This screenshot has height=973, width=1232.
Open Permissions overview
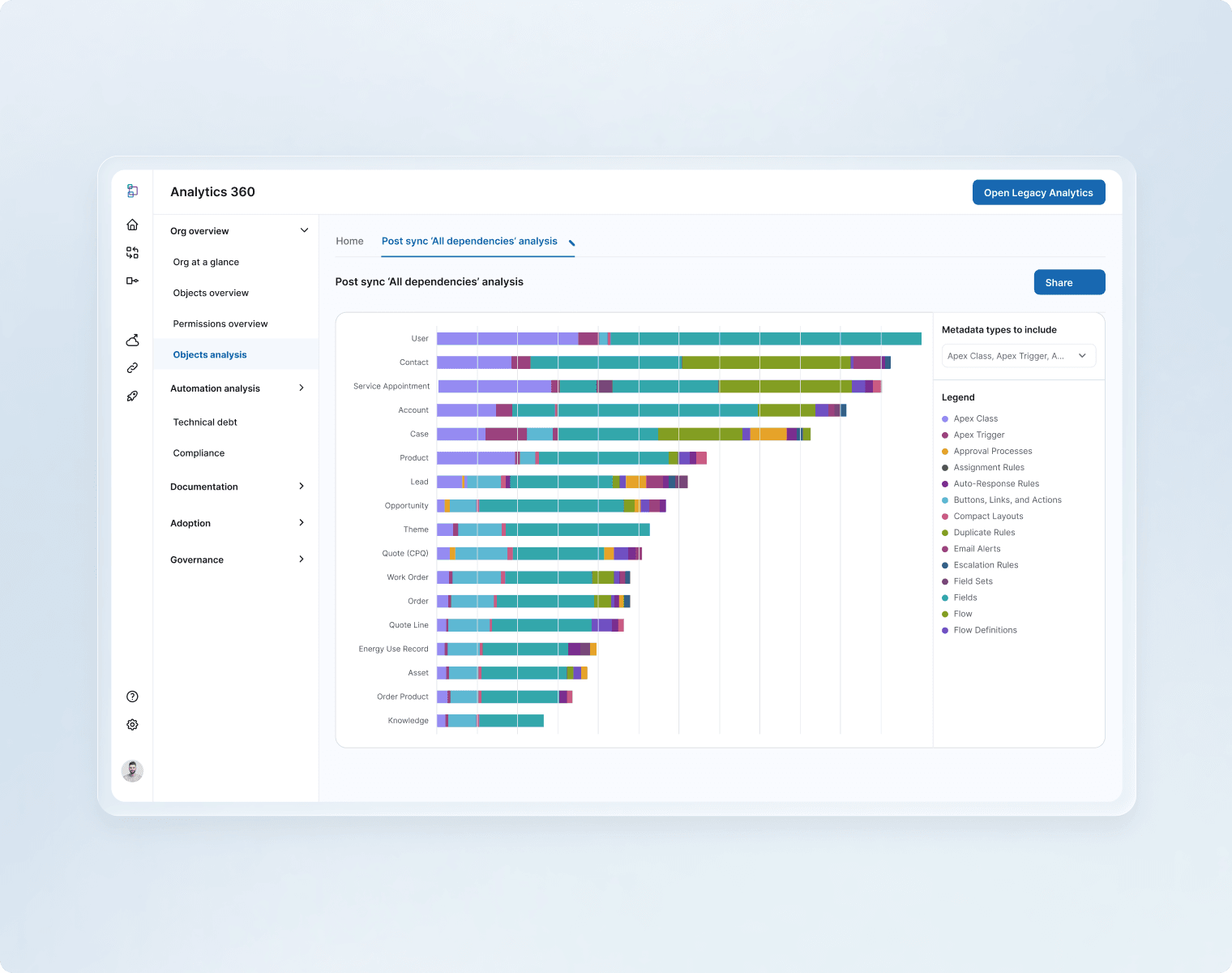[x=220, y=324]
